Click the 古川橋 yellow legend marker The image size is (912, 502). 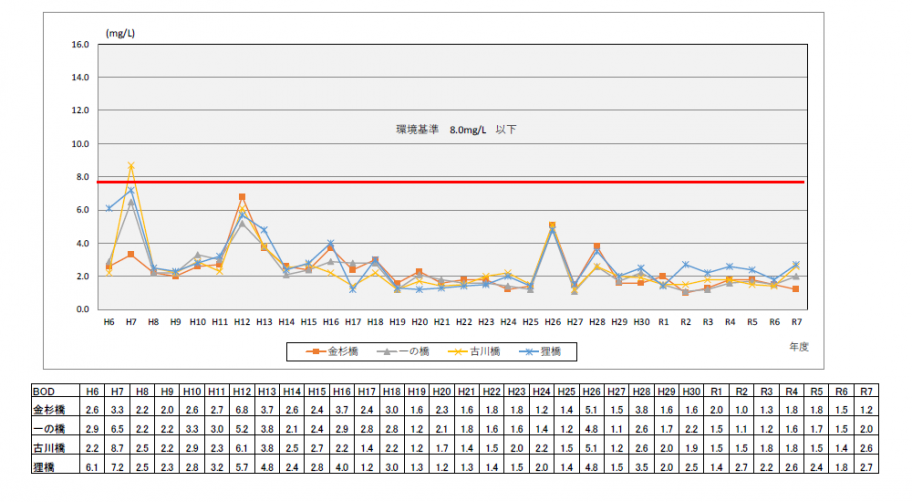tap(458, 351)
